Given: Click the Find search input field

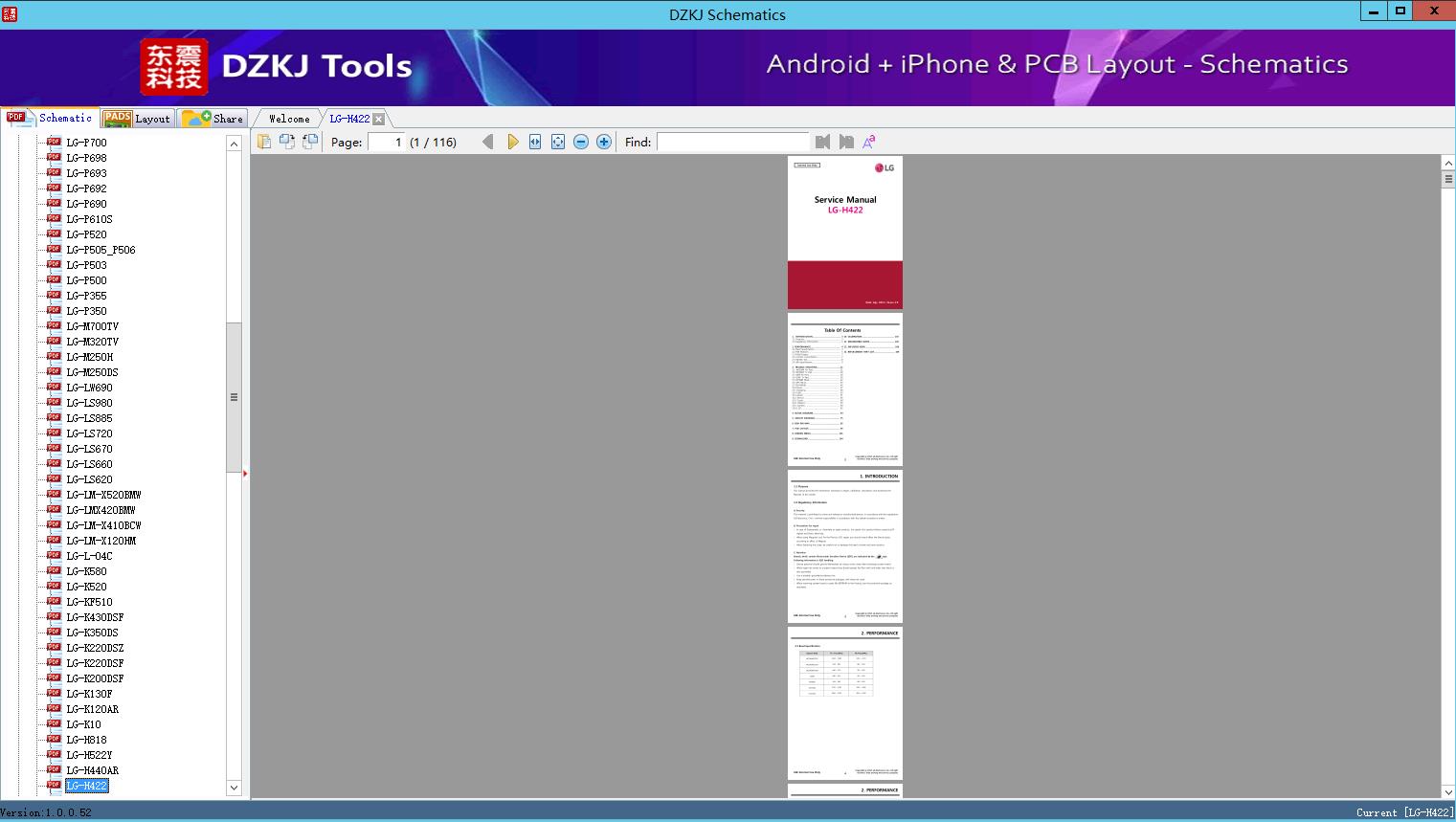Looking at the screenshot, I should point(732,142).
